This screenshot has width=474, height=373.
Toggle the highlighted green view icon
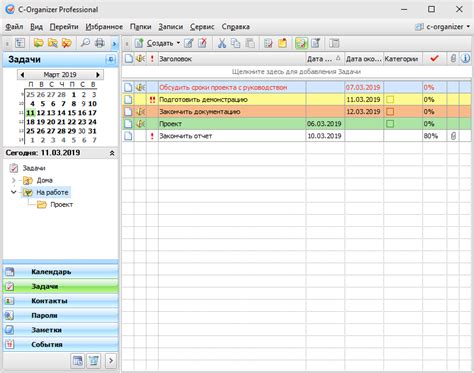click(x=301, y=43)
